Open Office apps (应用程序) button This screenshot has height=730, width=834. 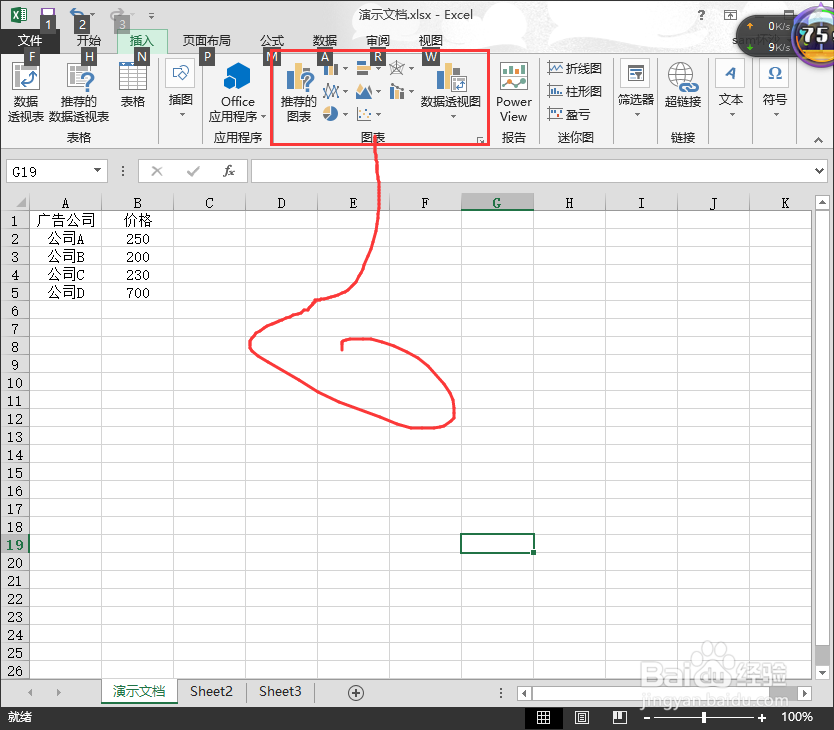point(237,93)
